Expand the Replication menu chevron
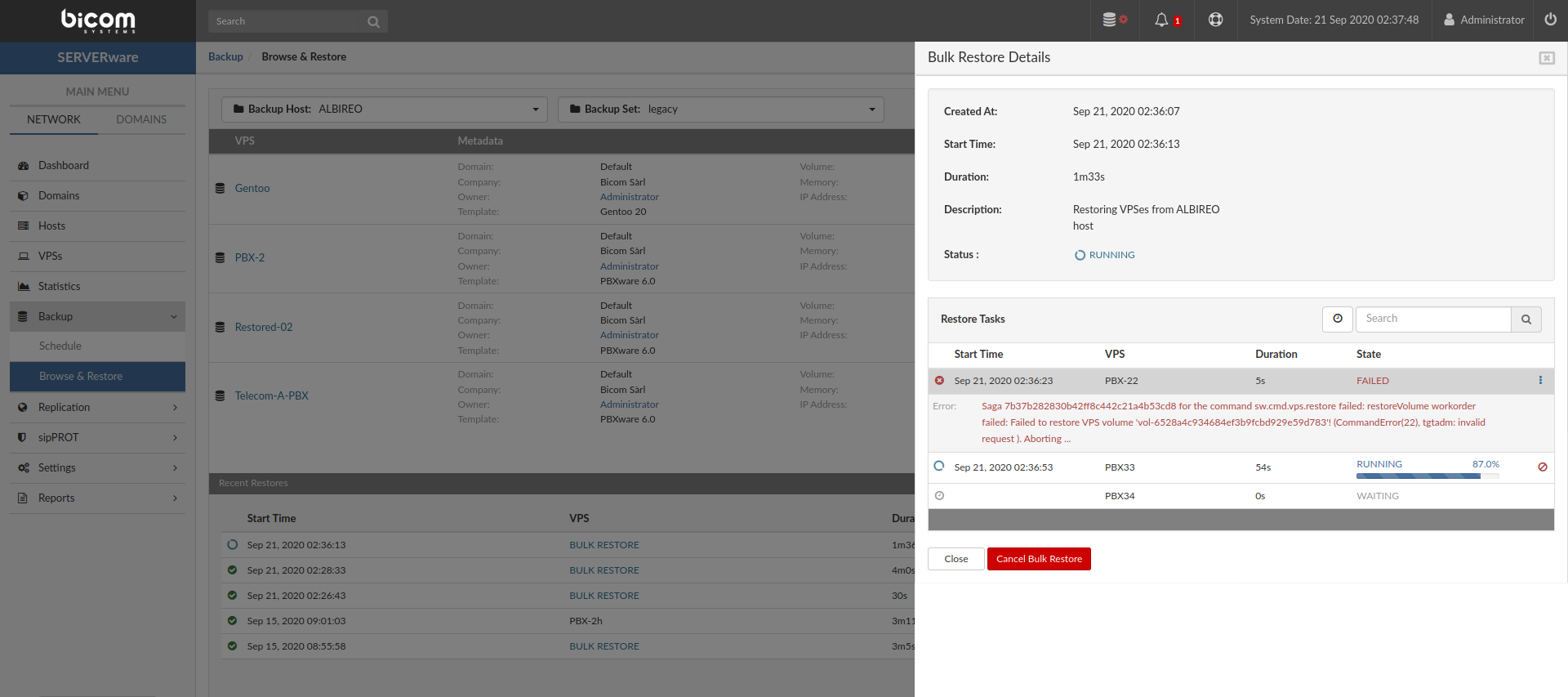Screen dimensions: 1568x697 click(x=175, y=408)
